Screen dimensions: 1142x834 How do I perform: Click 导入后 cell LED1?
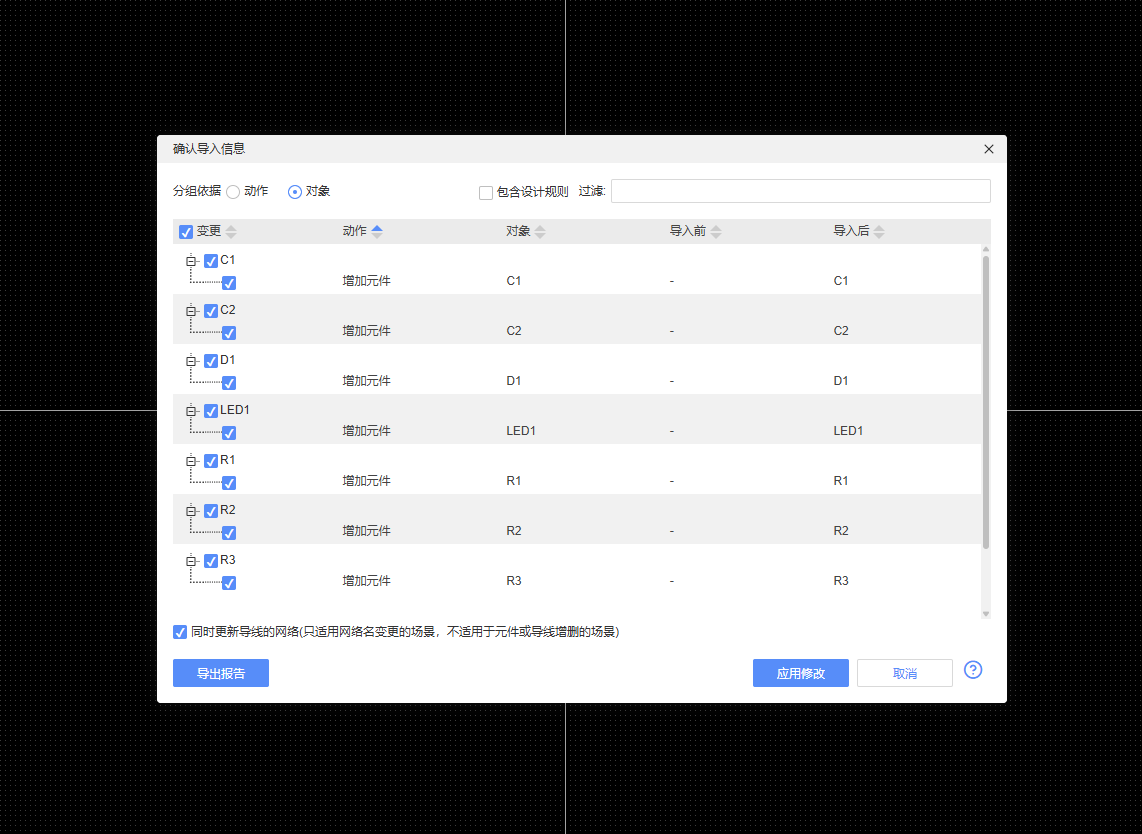pyautogui.click(x=848, y=430)
